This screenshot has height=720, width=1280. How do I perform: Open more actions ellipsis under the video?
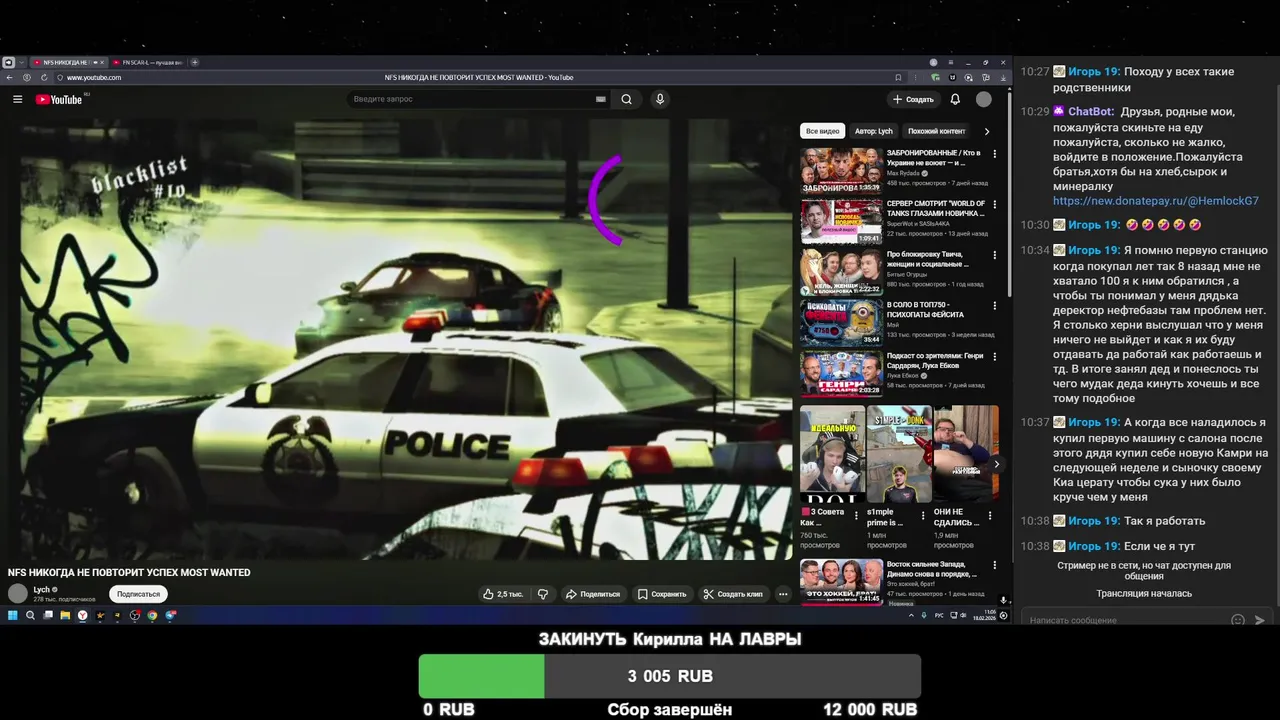pyautogui.click(x=783, y=594)
